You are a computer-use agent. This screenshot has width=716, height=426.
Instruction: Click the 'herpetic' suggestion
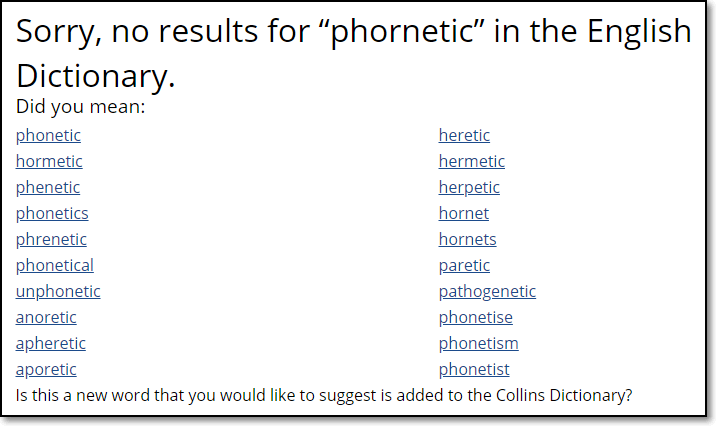[x=469, y=187]
